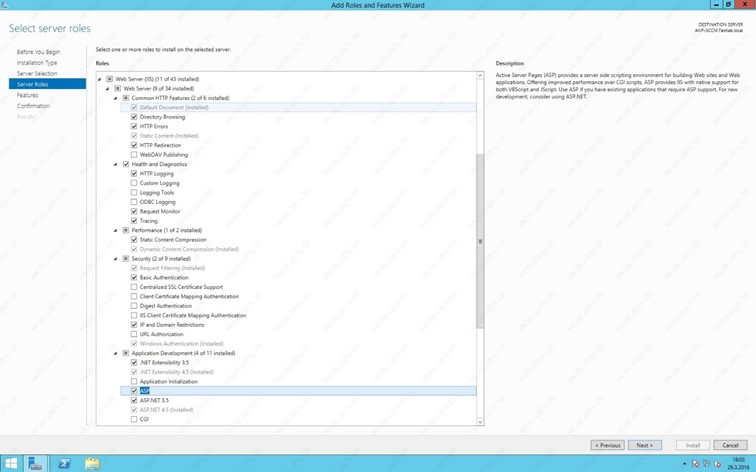Toggle Health and Diagnostics group checkbox
756x472 pixels.
tap(126, 164)
